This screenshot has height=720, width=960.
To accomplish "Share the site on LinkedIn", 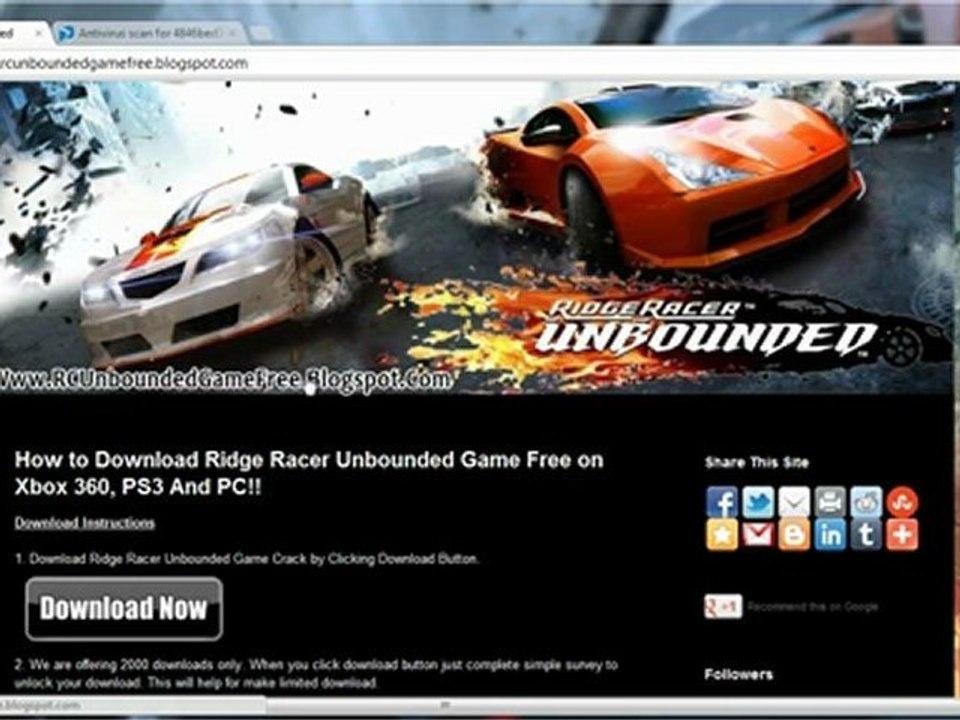I will pyautogui.click(x=830, y=534).
